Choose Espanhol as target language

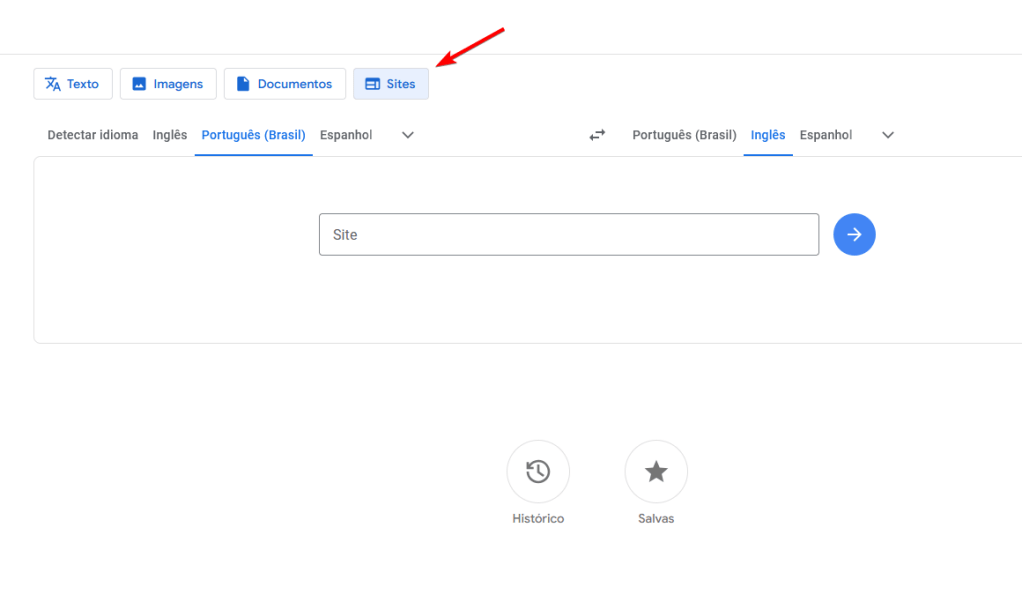click(x=826, y=135)
